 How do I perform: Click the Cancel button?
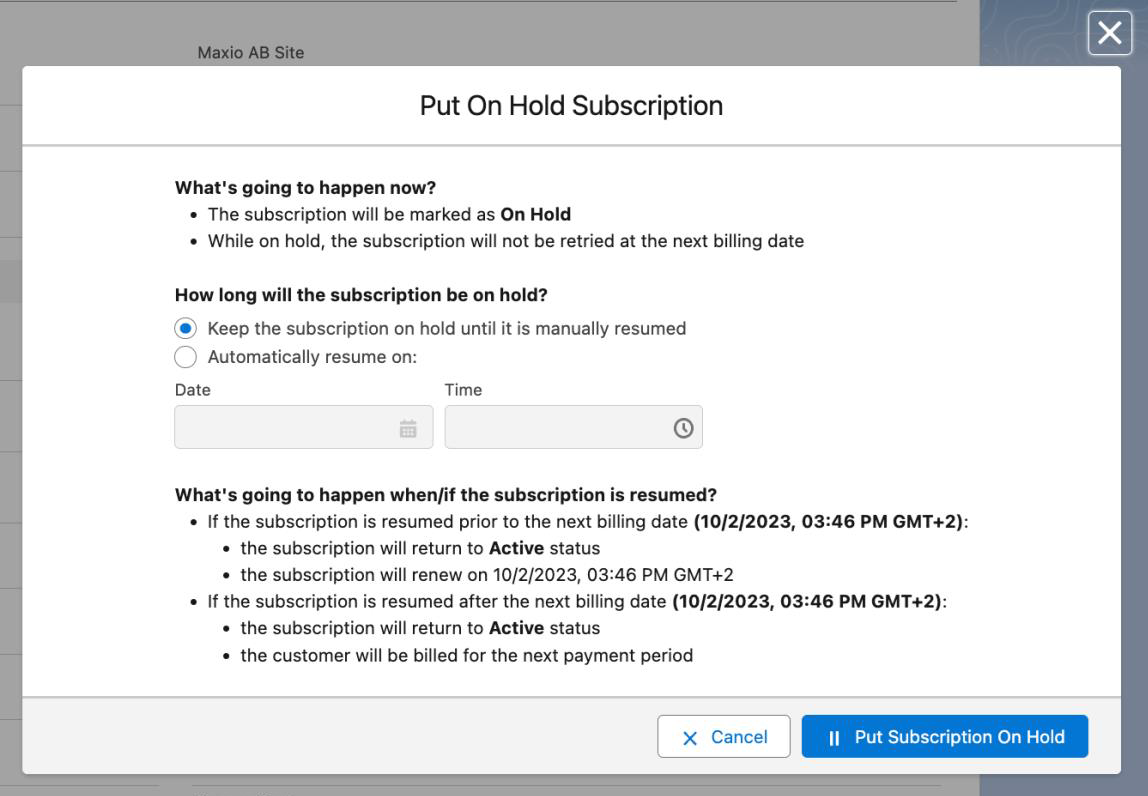click(723, 736)
